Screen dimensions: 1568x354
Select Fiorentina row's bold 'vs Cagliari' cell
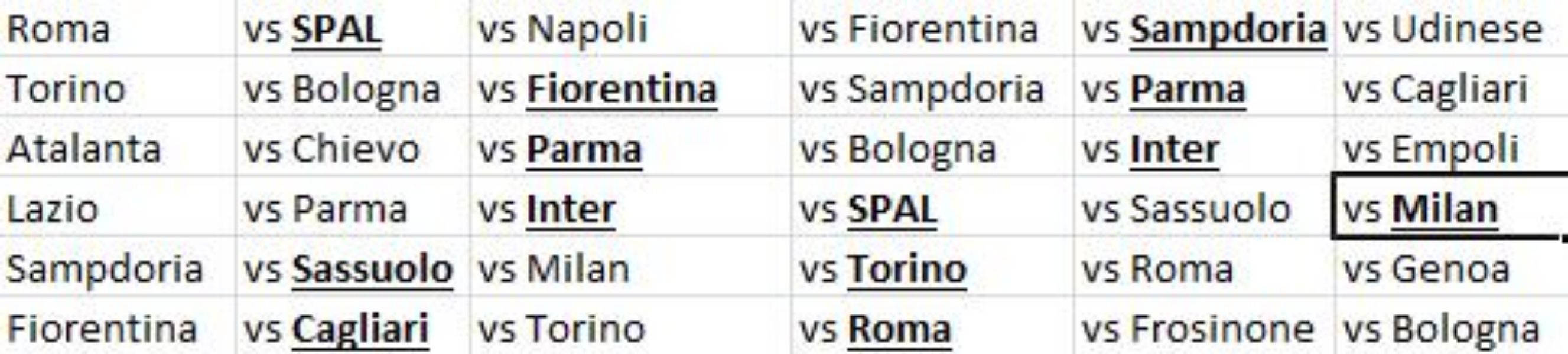tap(337, 329)
